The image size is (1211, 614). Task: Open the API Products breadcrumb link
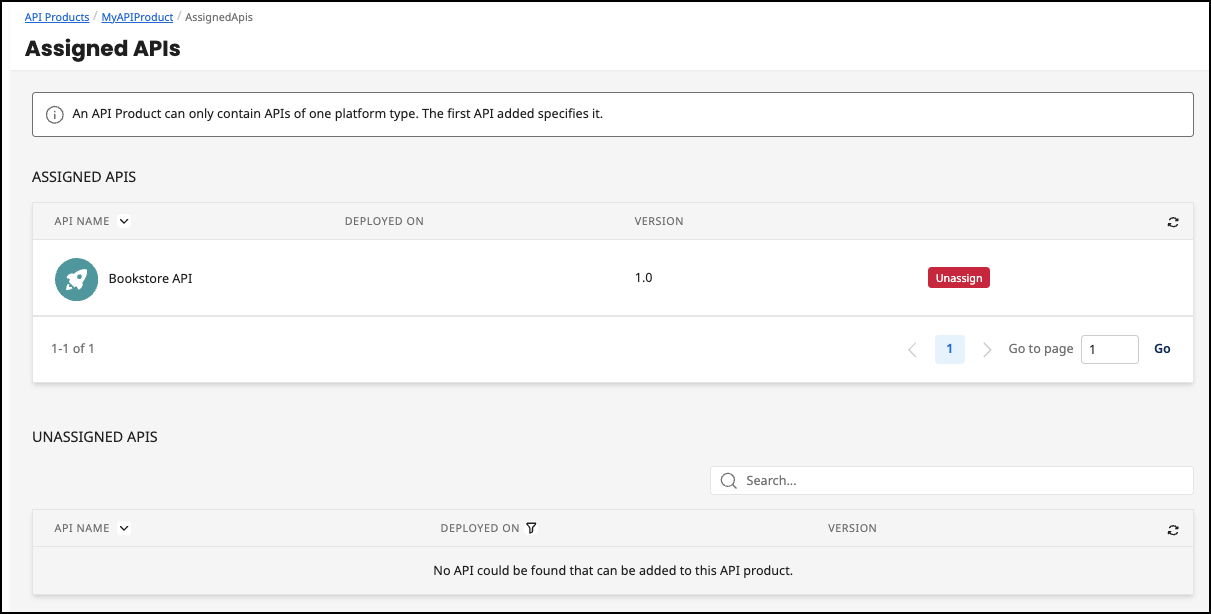[x=56, y=16]
